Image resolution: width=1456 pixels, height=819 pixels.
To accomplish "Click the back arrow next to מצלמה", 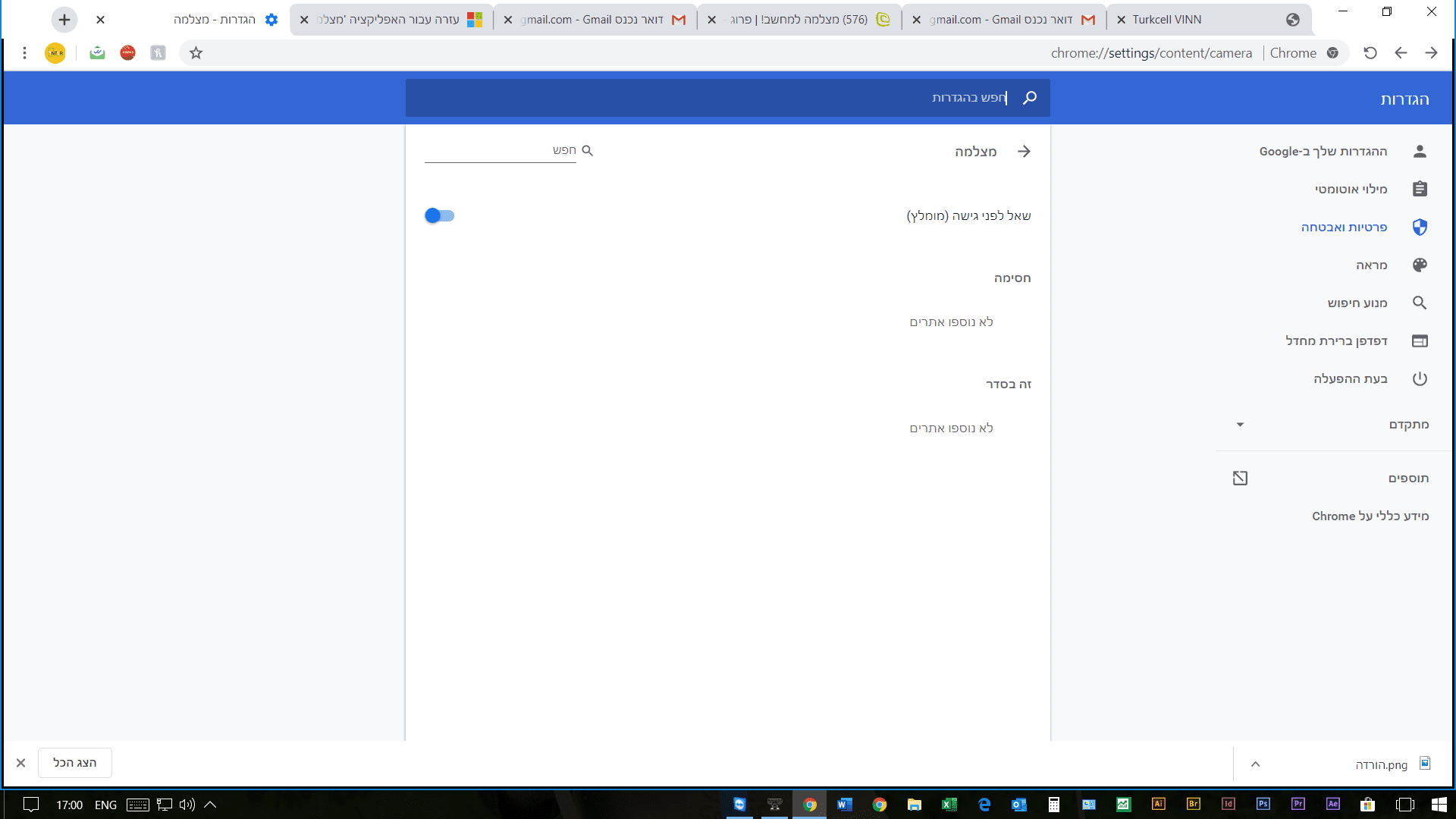I will click(1024, 152).
